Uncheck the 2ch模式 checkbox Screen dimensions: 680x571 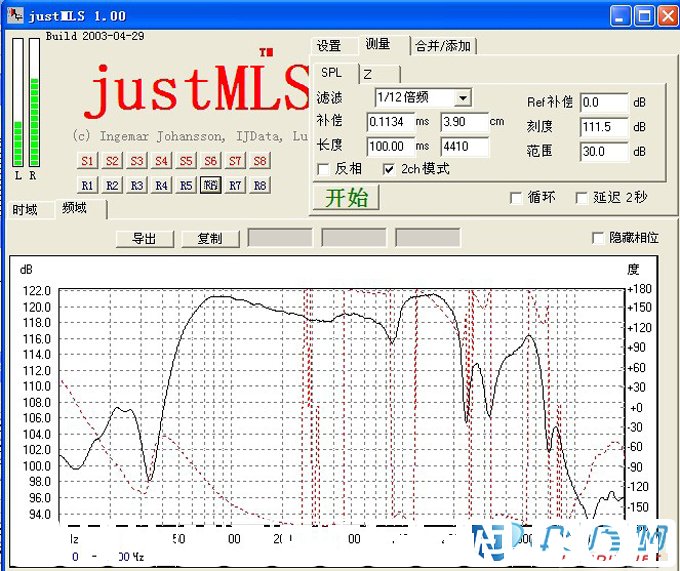(x=389, y=169)
